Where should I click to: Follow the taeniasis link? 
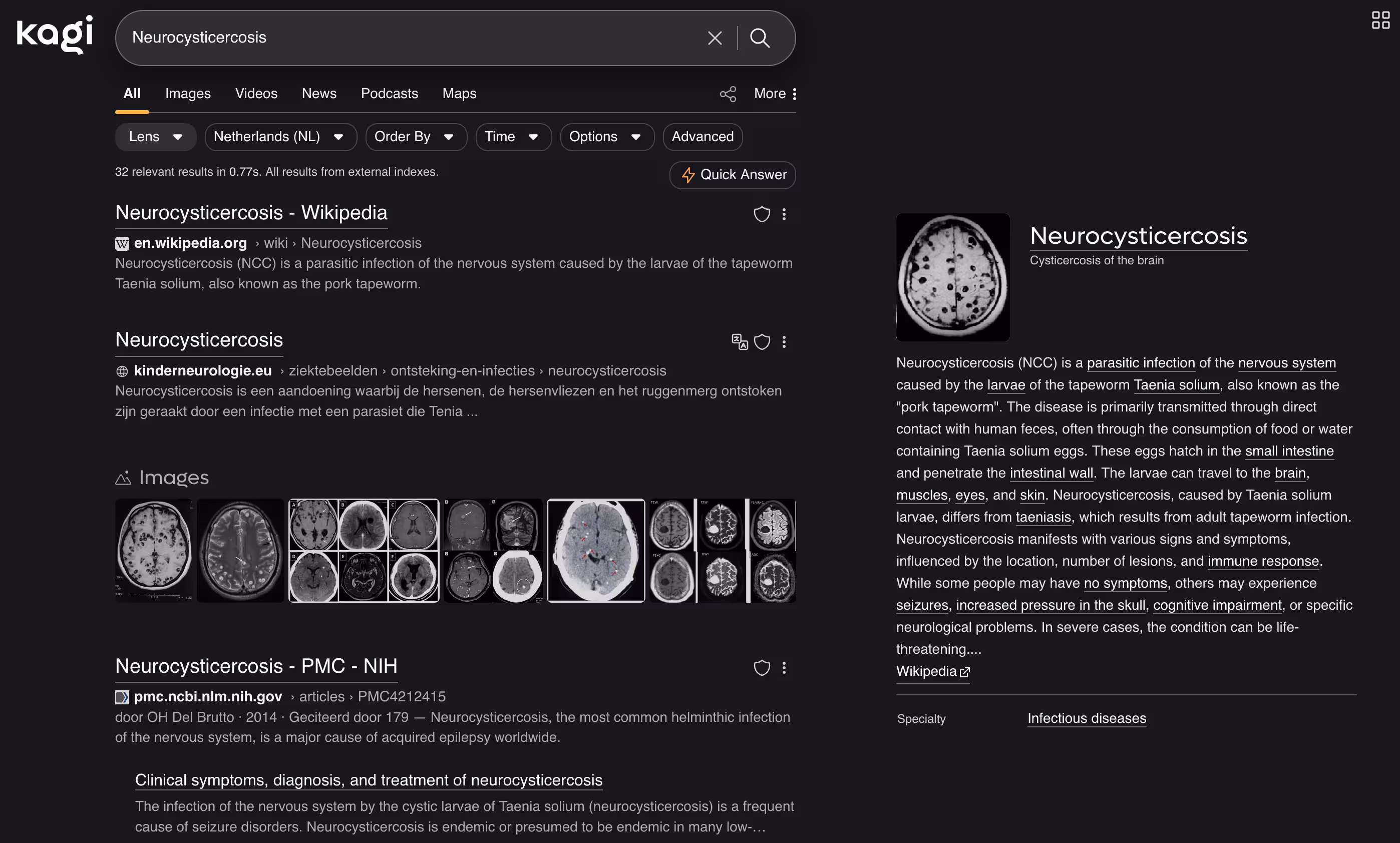coord(1043,517)
